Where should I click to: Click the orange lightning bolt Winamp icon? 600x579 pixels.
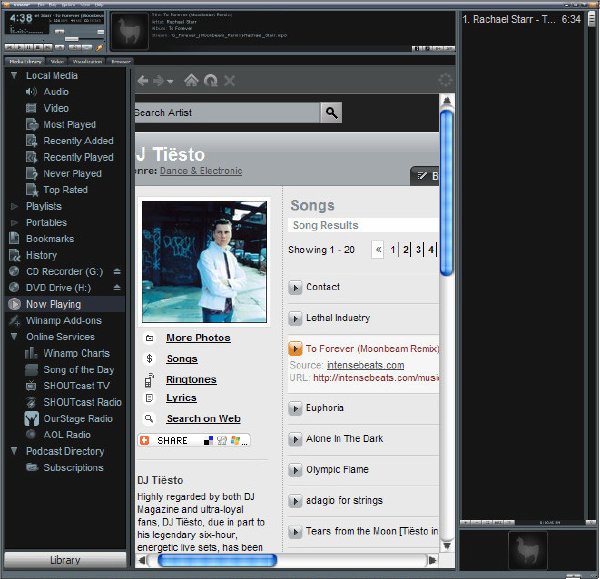99,48
